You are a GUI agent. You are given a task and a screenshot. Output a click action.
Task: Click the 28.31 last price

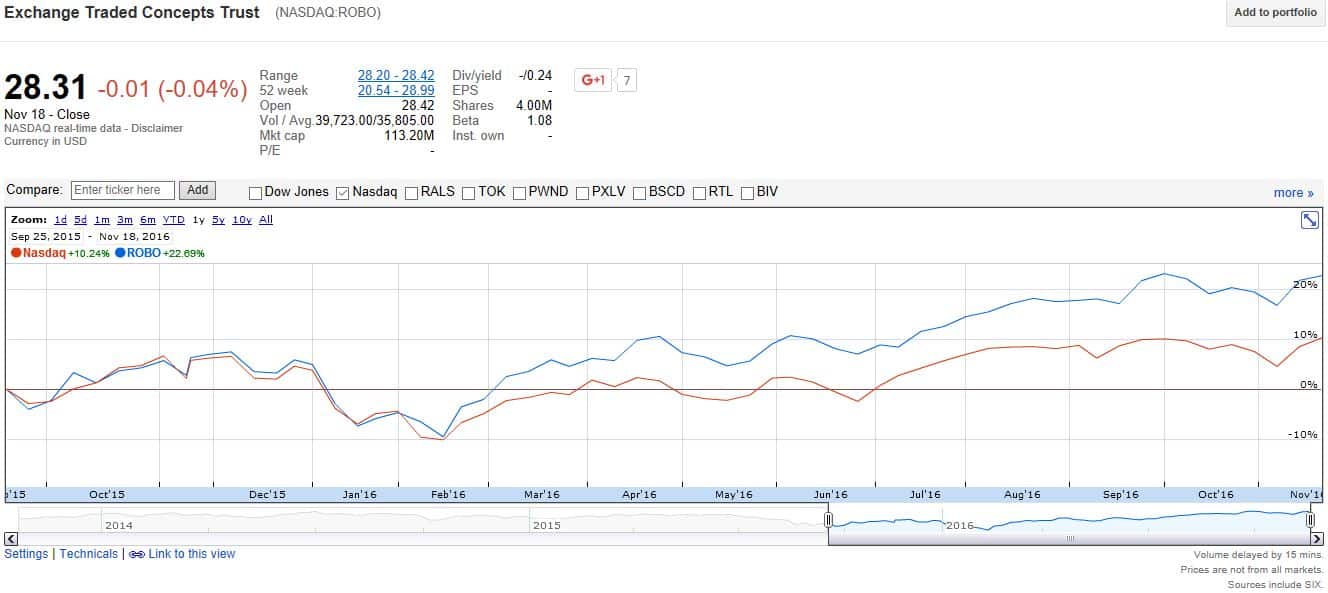[46, 87]
